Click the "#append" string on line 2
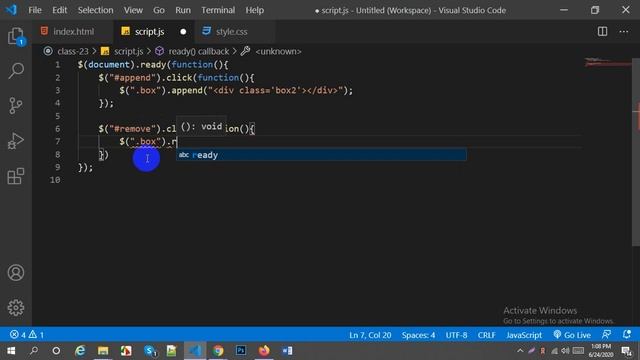The height and width of the screenshot is (360, 640). pos(133,78)
